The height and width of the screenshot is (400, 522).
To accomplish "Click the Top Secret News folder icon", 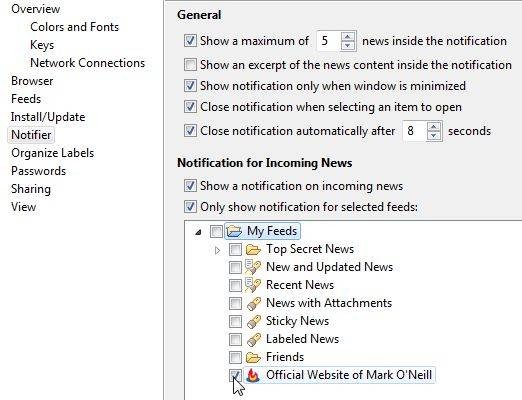I will tap(253, 249).
